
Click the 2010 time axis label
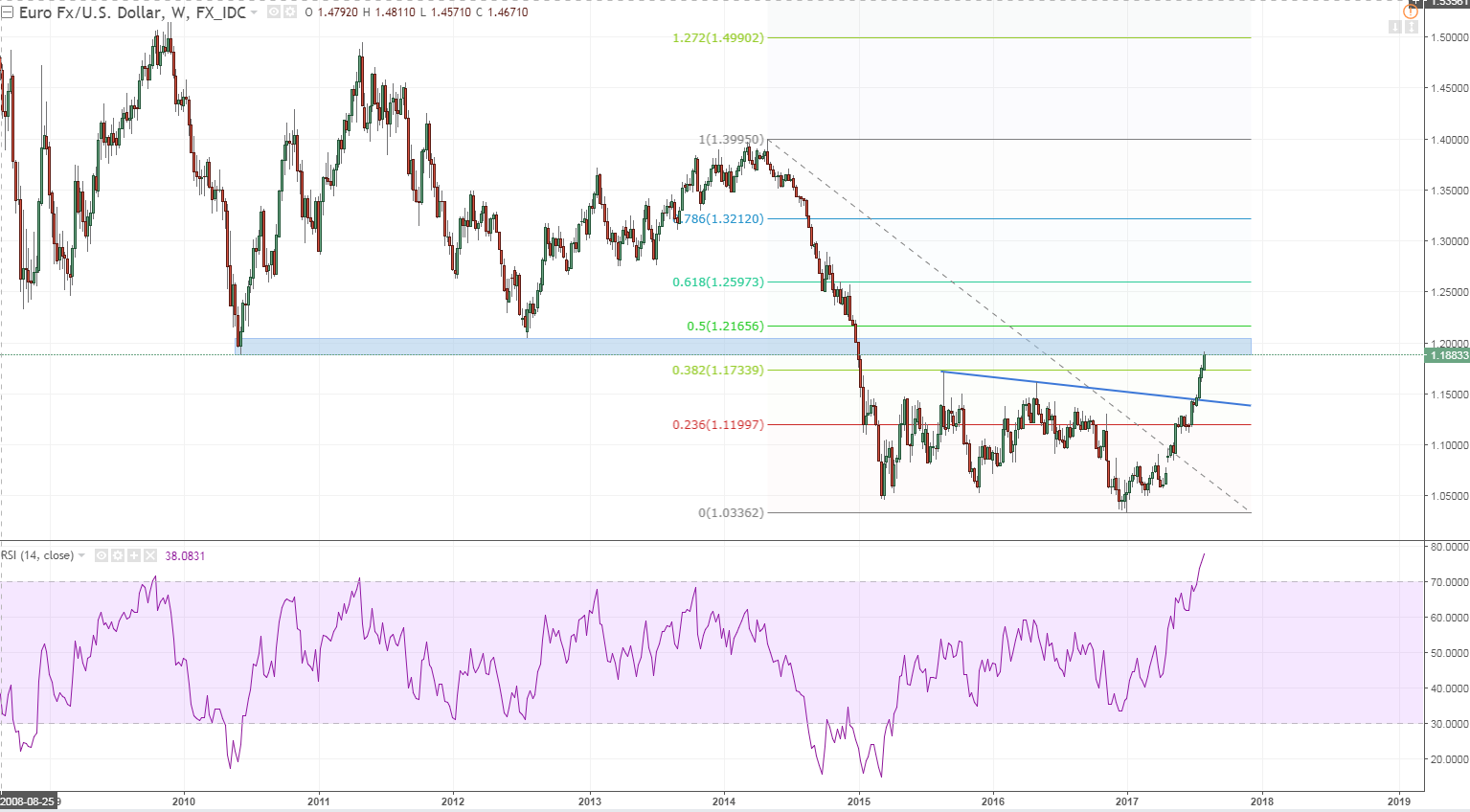point(184,801)
